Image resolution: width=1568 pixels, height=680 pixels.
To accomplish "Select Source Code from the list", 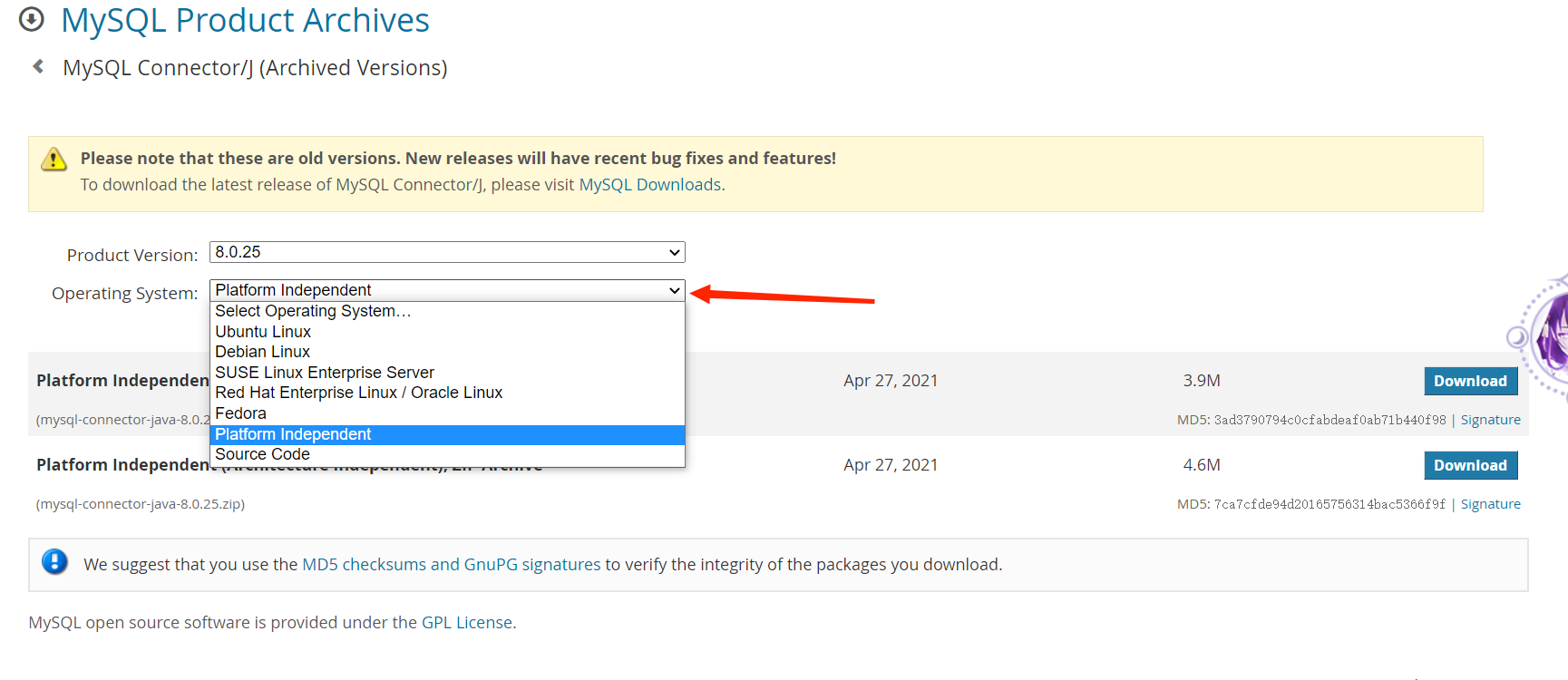I will pos(447,454).
